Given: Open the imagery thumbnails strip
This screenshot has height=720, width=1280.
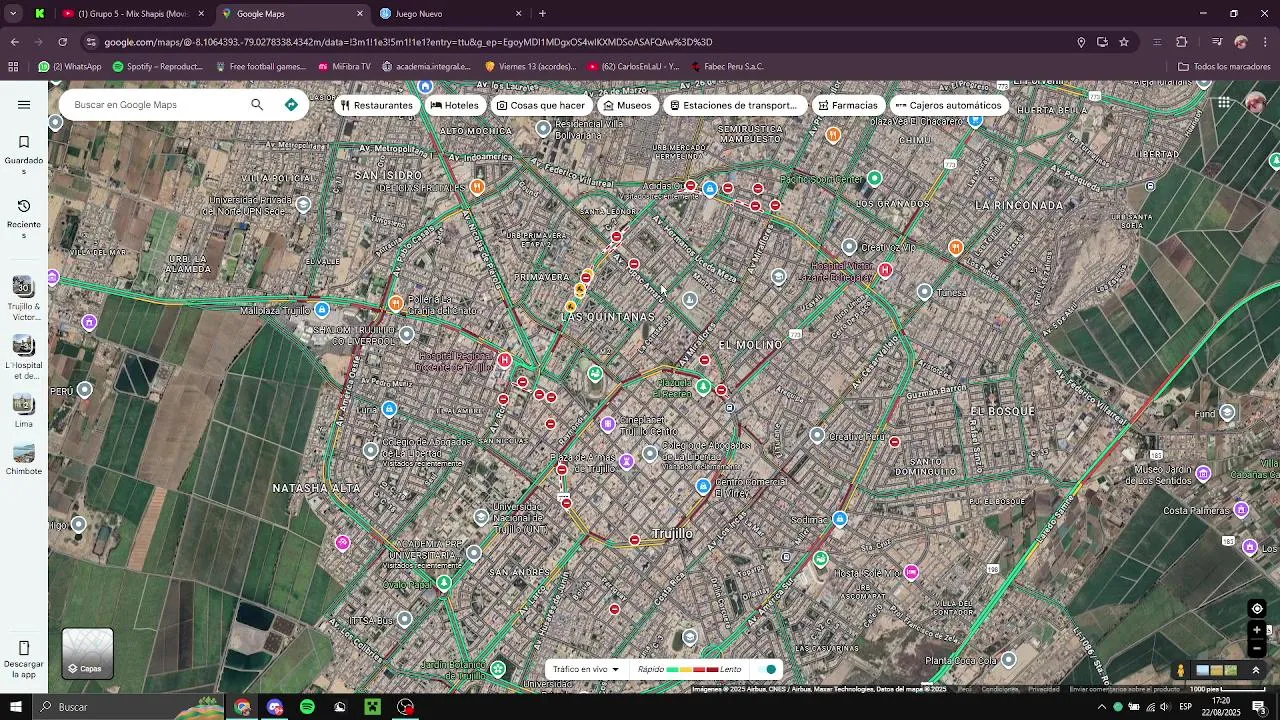Looking at the screenshot, I should point(1217,670).
